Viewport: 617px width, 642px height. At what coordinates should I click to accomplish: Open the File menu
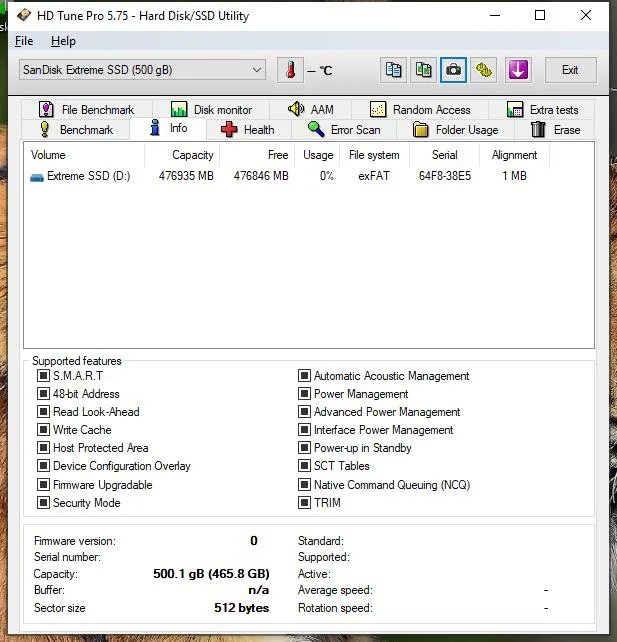point(24,41)
